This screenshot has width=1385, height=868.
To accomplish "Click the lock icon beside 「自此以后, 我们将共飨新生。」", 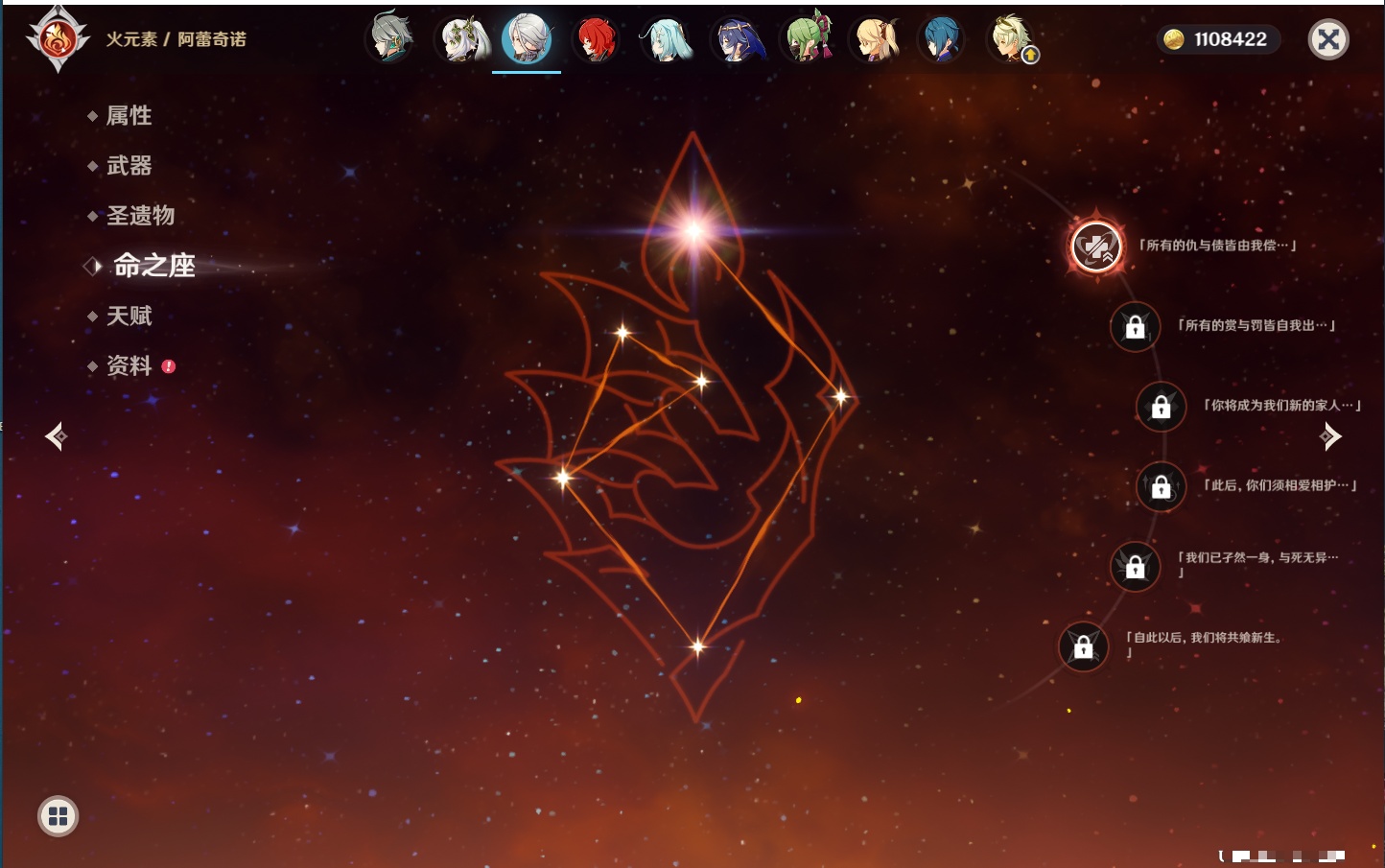I will coord(1083,647).
